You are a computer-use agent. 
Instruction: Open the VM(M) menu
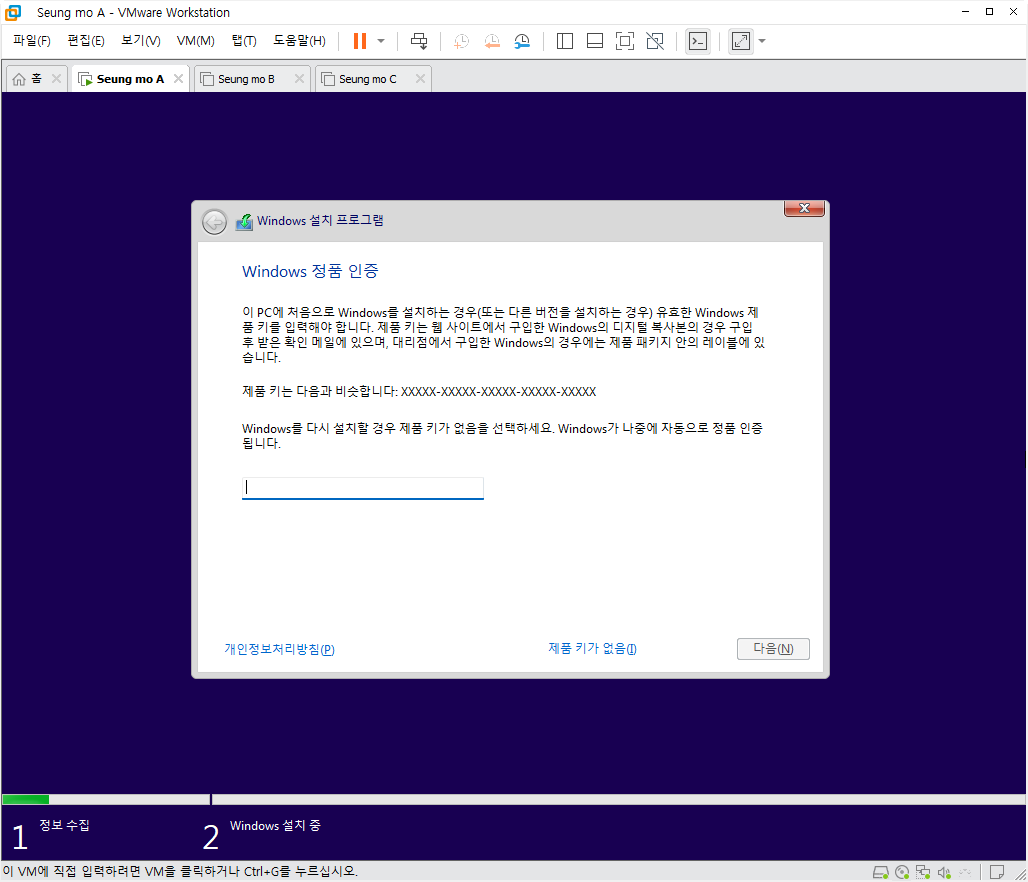(x=195, y=41)
